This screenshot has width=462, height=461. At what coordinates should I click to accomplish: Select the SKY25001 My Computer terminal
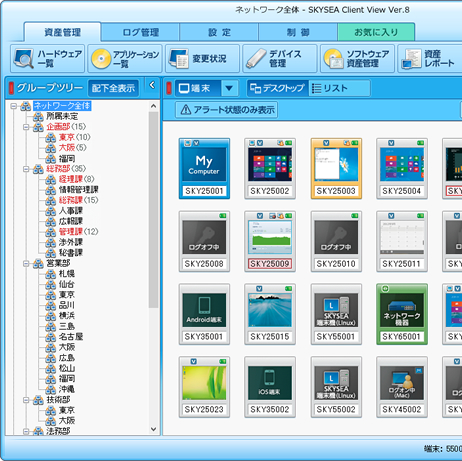click(x=204, y=169)
